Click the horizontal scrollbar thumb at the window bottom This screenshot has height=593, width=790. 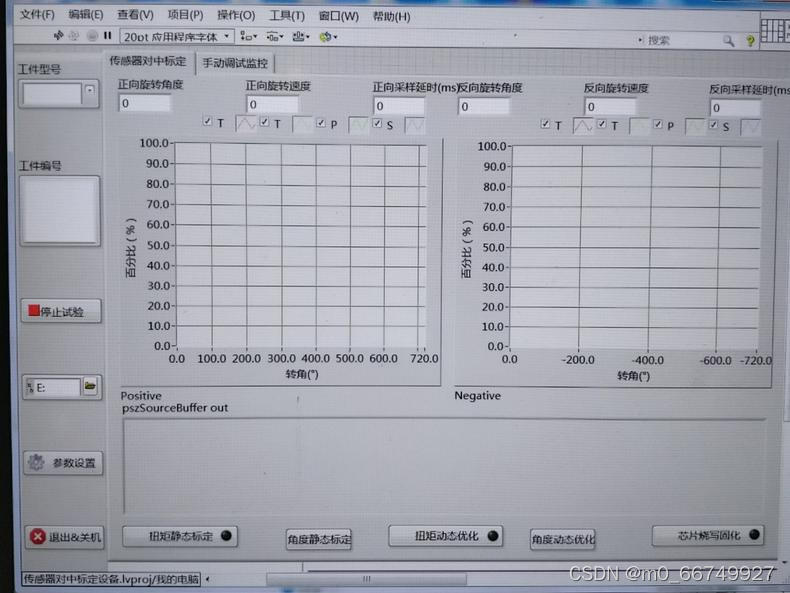(x=367, y=579)
